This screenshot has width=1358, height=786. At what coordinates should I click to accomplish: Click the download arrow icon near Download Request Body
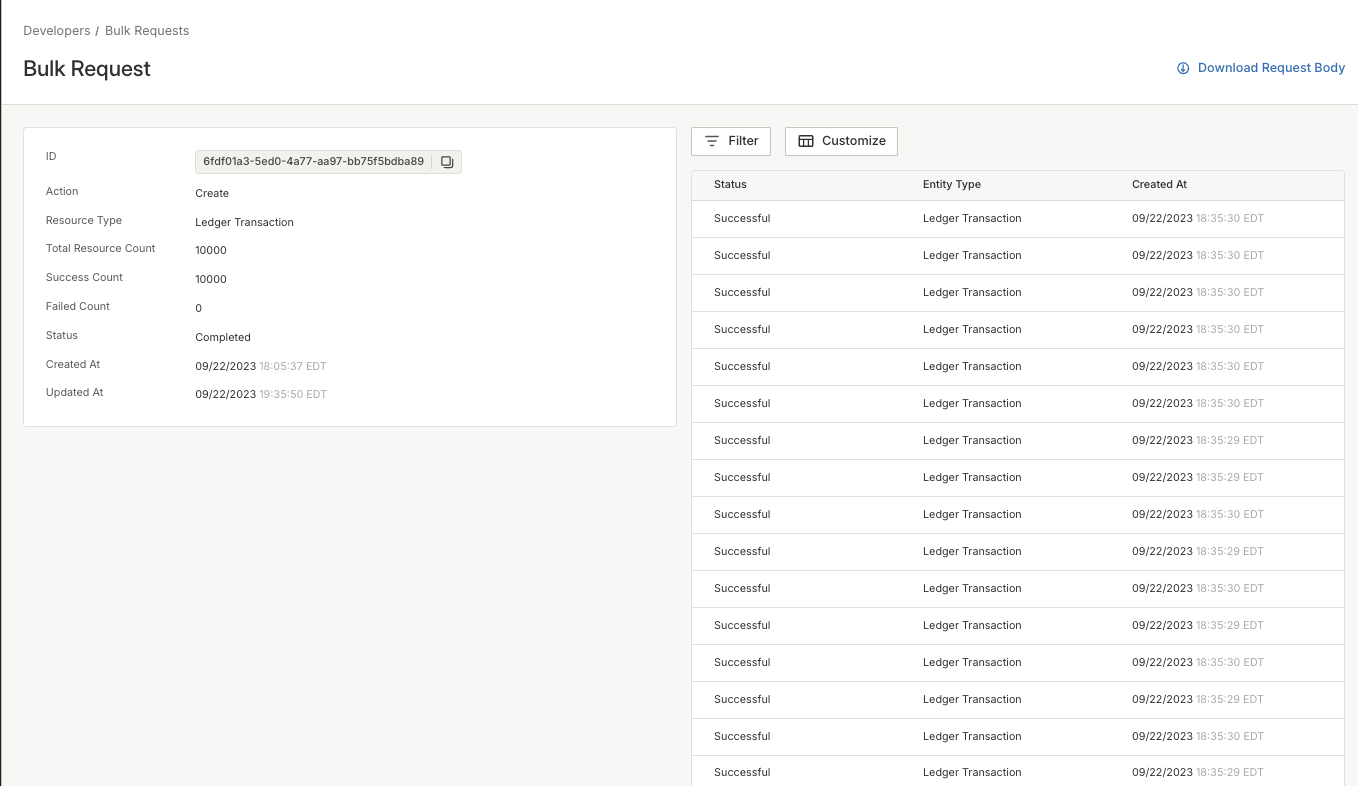pyautogui.click(x=1183, y=68)
